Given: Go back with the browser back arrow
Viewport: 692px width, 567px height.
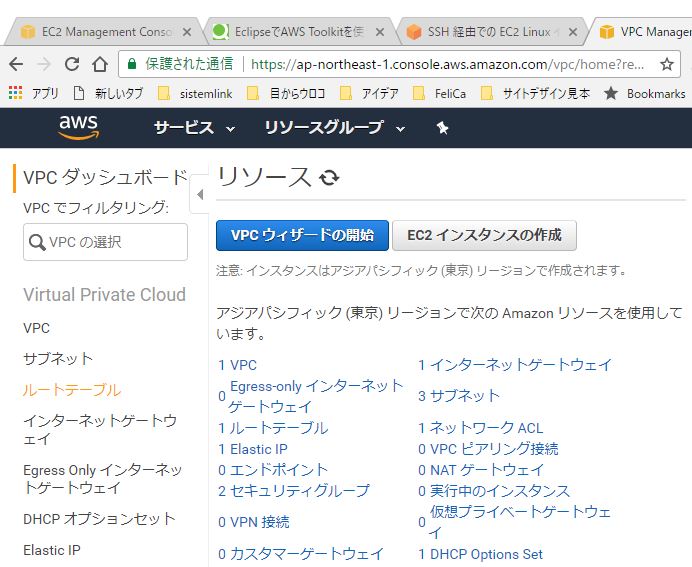Looking at the screenshot, I should coord(16,64).
